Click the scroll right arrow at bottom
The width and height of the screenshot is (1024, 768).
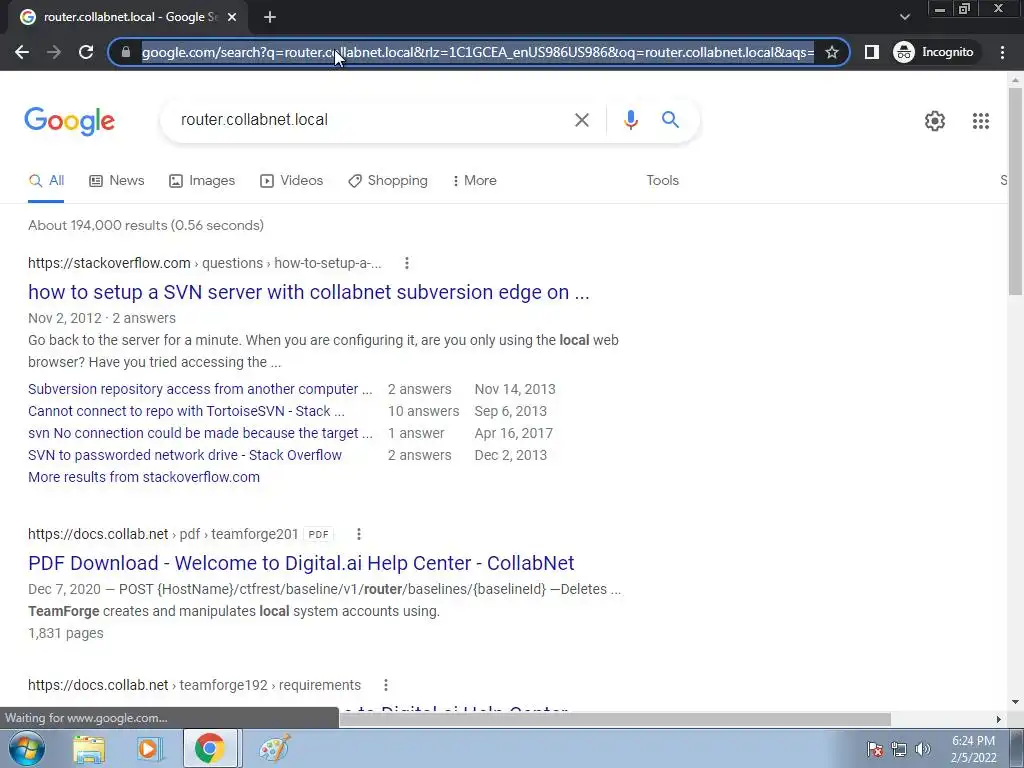tap(999, 719)
